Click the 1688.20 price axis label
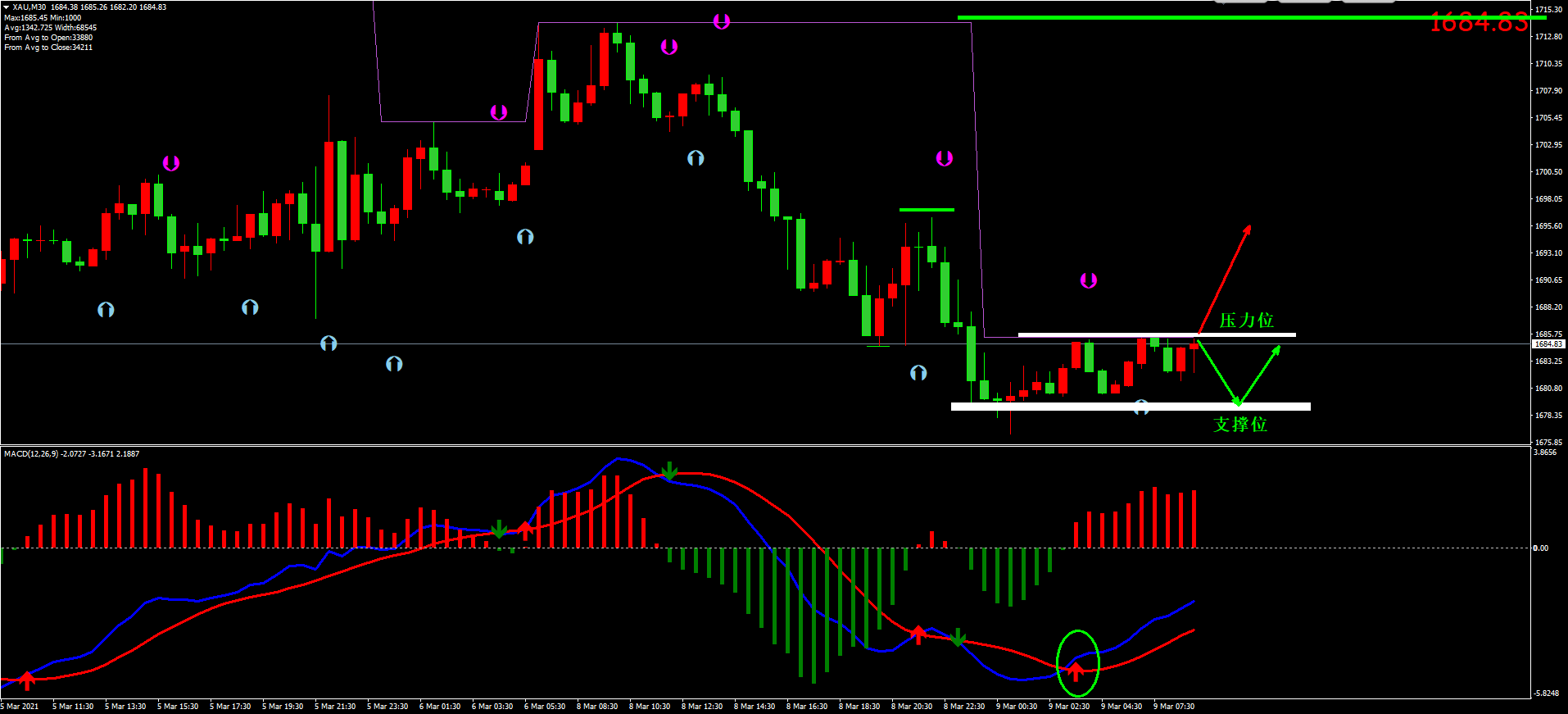The height and width of the screenshot is (714, 1568). (x=1548, y=307)
